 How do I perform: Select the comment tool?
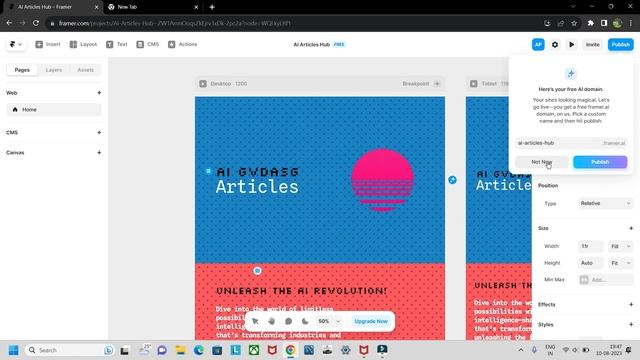click(x=289, y=321)
